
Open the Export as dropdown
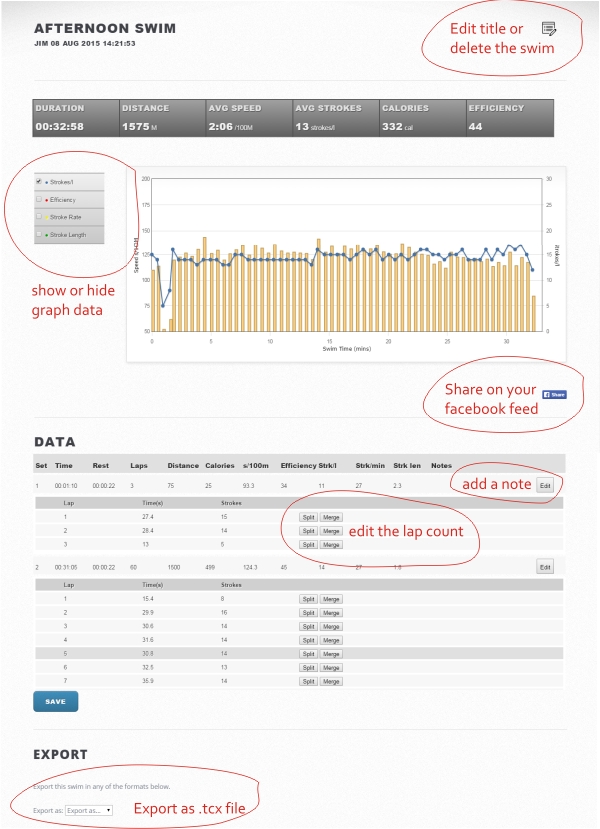pos(89,810)
